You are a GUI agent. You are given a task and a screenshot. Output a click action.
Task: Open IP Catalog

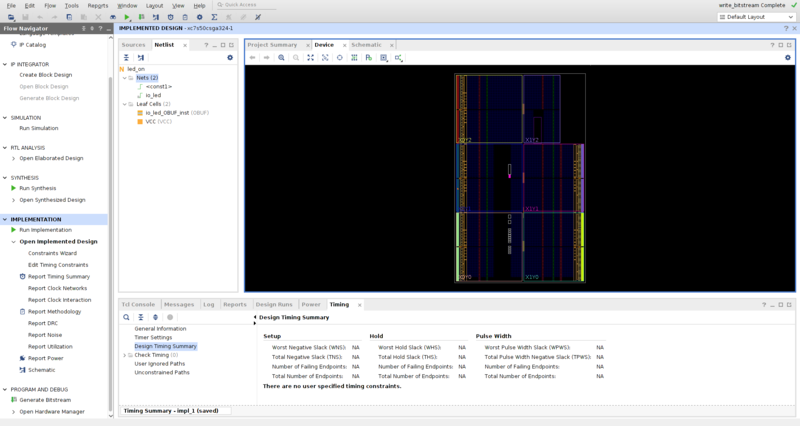tap(32, 45)
